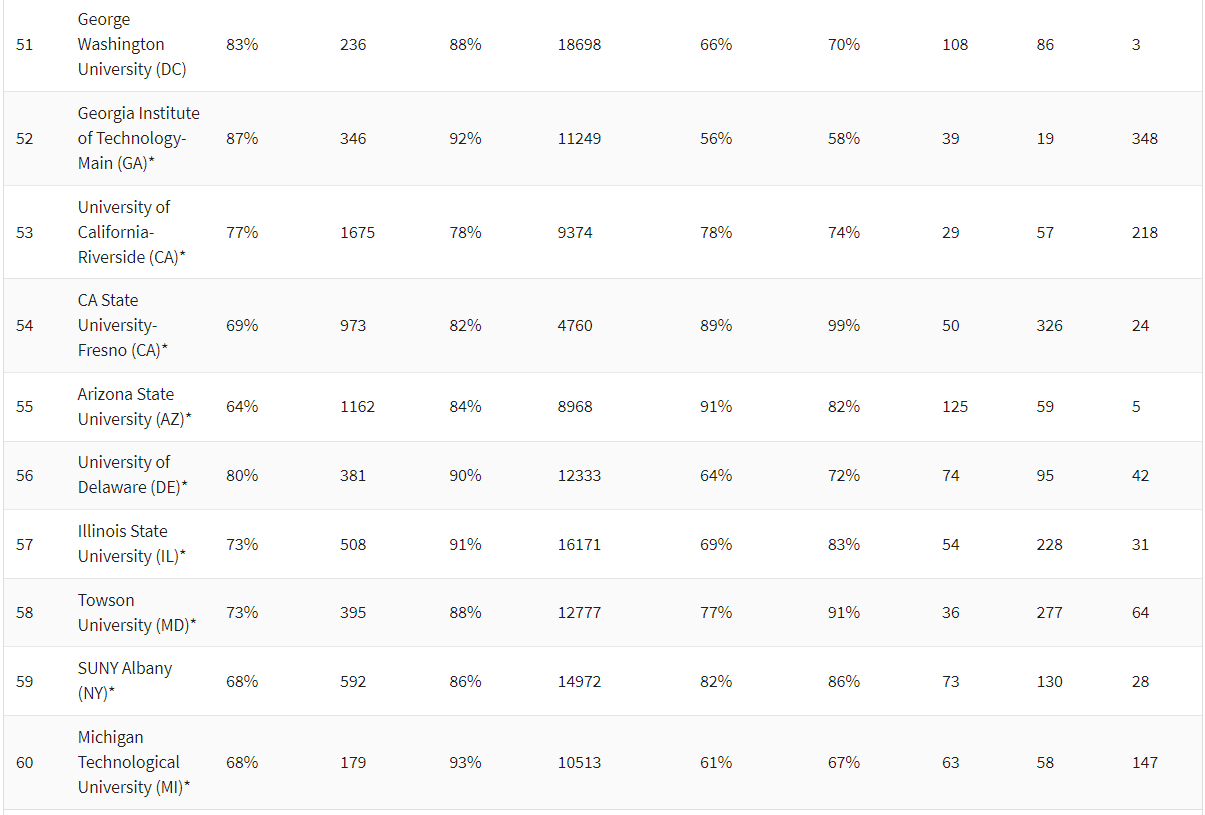This screenshot has height=815, width=1205.
Task: Select the 14972 value in SUNY Albany row
Action: click(x=579, y=682)
